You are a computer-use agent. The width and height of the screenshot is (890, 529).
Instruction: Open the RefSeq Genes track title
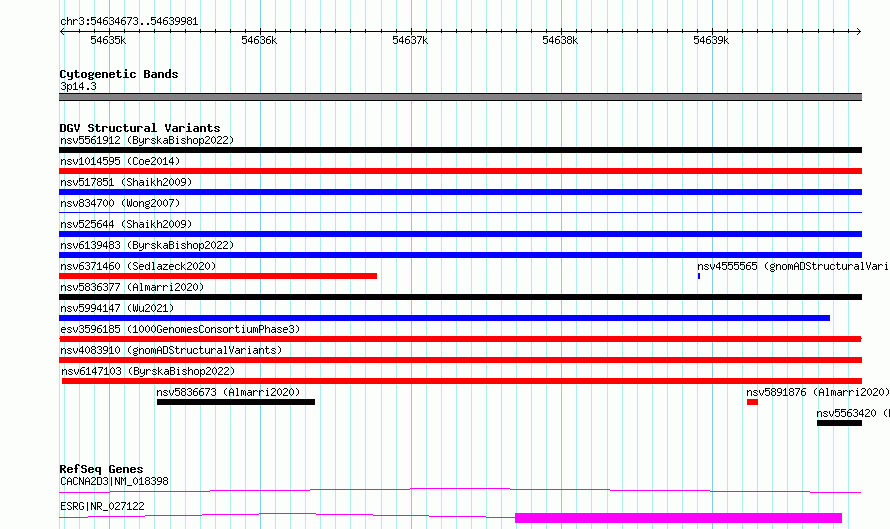point(101,469)
